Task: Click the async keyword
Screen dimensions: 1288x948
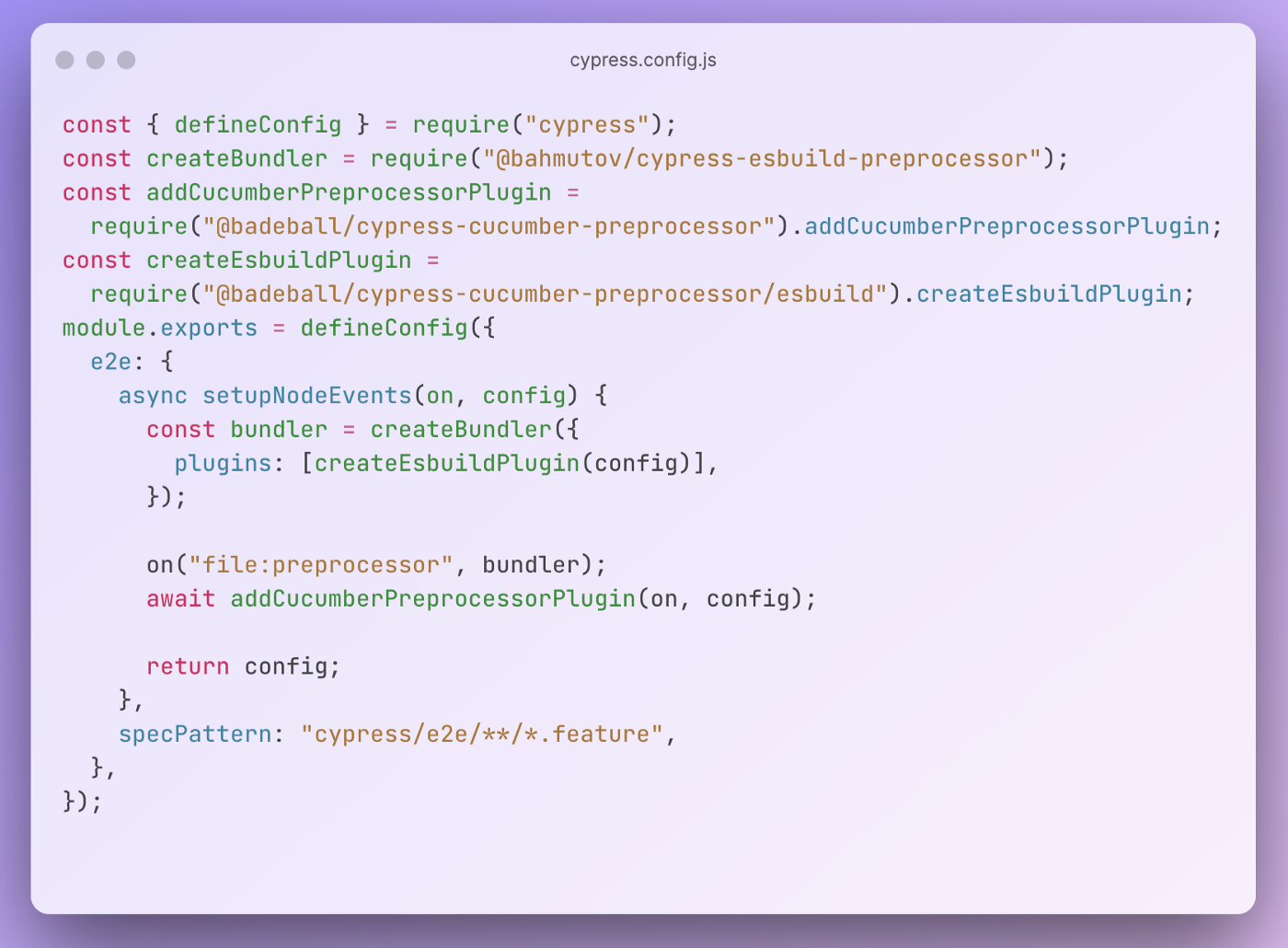Action: click(x=153, y=396)
